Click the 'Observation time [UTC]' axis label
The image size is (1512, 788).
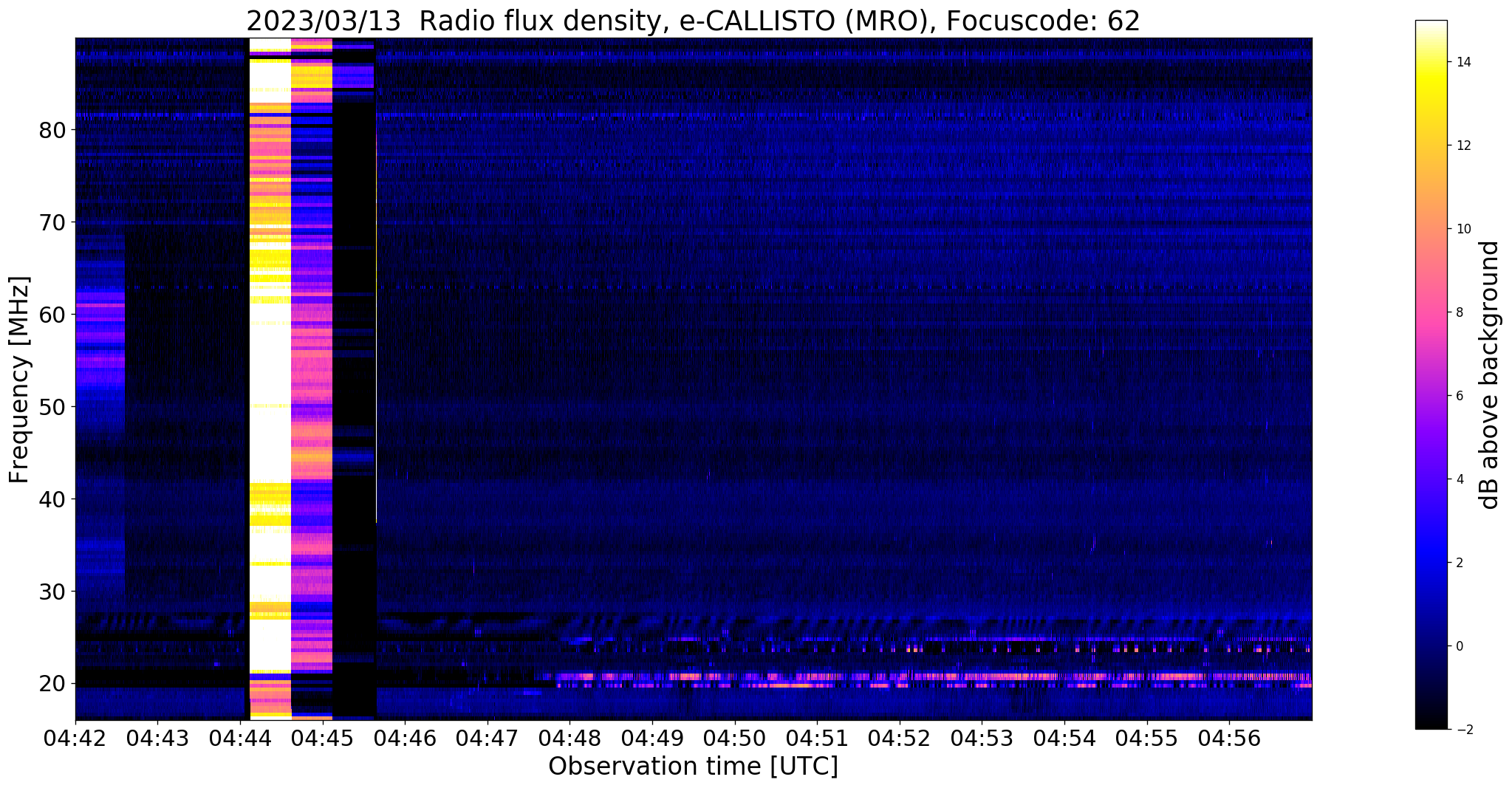(x=693, y=767)
